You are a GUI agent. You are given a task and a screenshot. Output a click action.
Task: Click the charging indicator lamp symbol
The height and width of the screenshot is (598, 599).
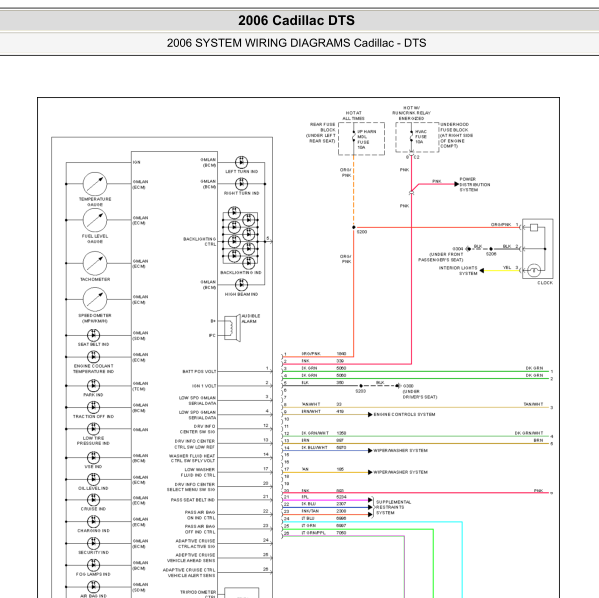coord(93,522)
